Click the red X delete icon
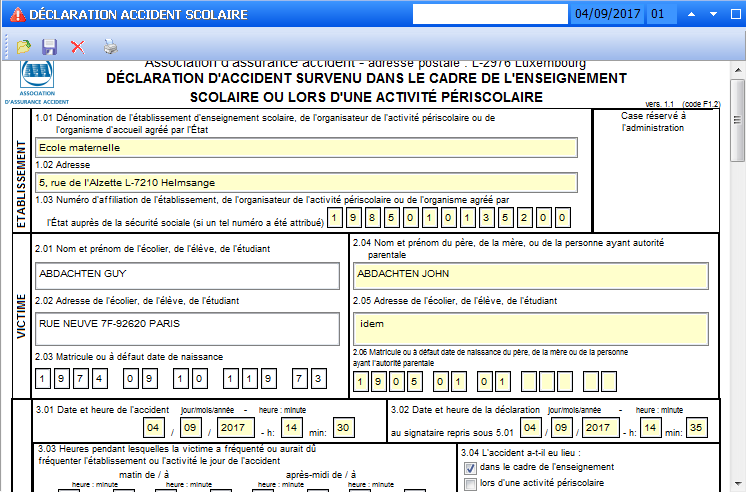This screenshot has height=493, width=747. 77,46
